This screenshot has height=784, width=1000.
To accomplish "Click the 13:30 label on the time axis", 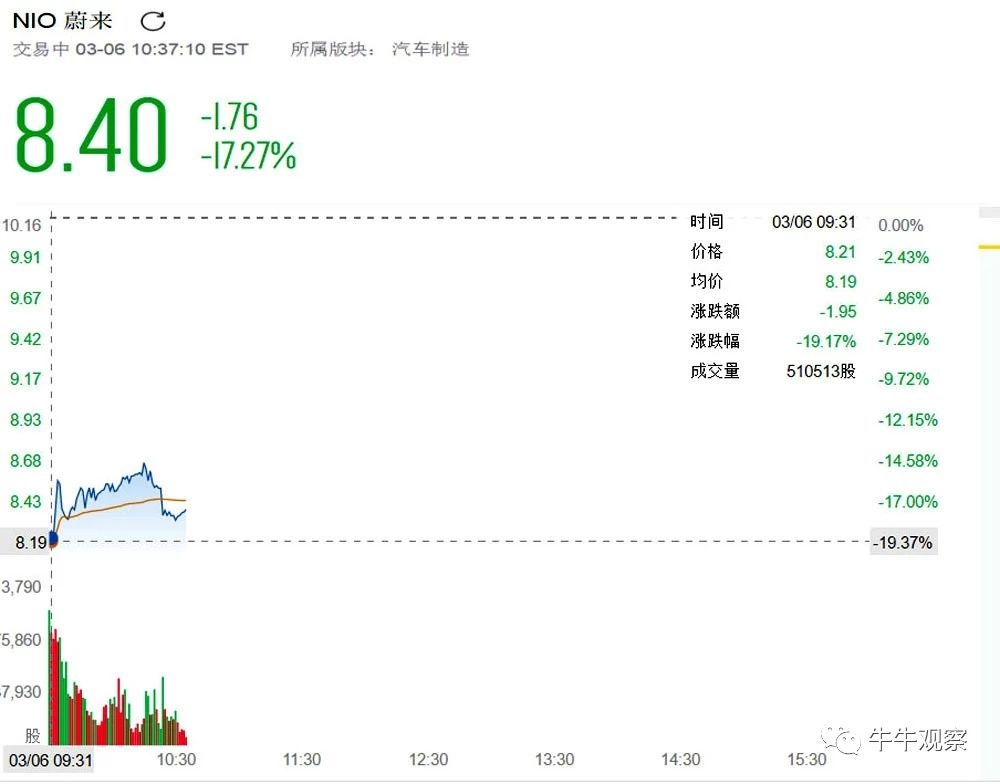I will pos(554,760).
